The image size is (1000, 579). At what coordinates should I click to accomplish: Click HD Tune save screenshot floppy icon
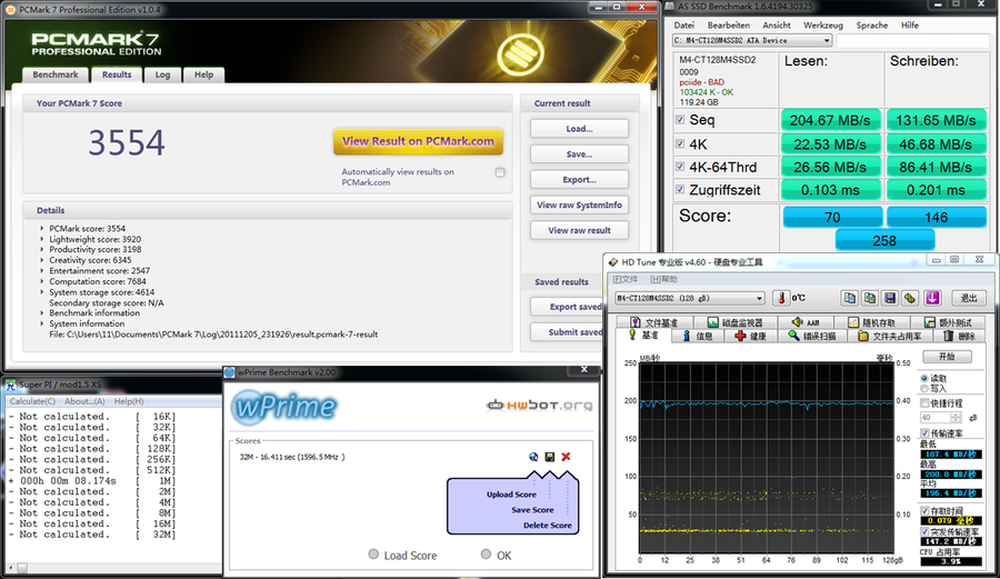click(x=890, y=298)
